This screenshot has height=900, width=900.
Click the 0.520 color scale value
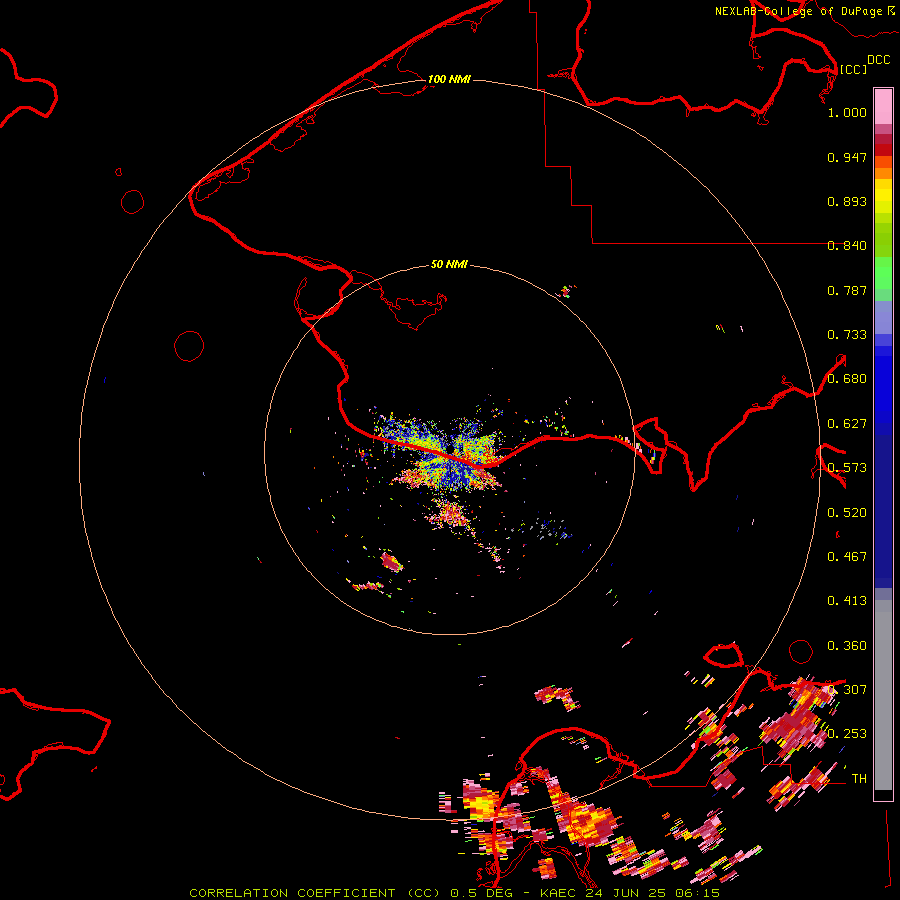click(x=847, y=513)
